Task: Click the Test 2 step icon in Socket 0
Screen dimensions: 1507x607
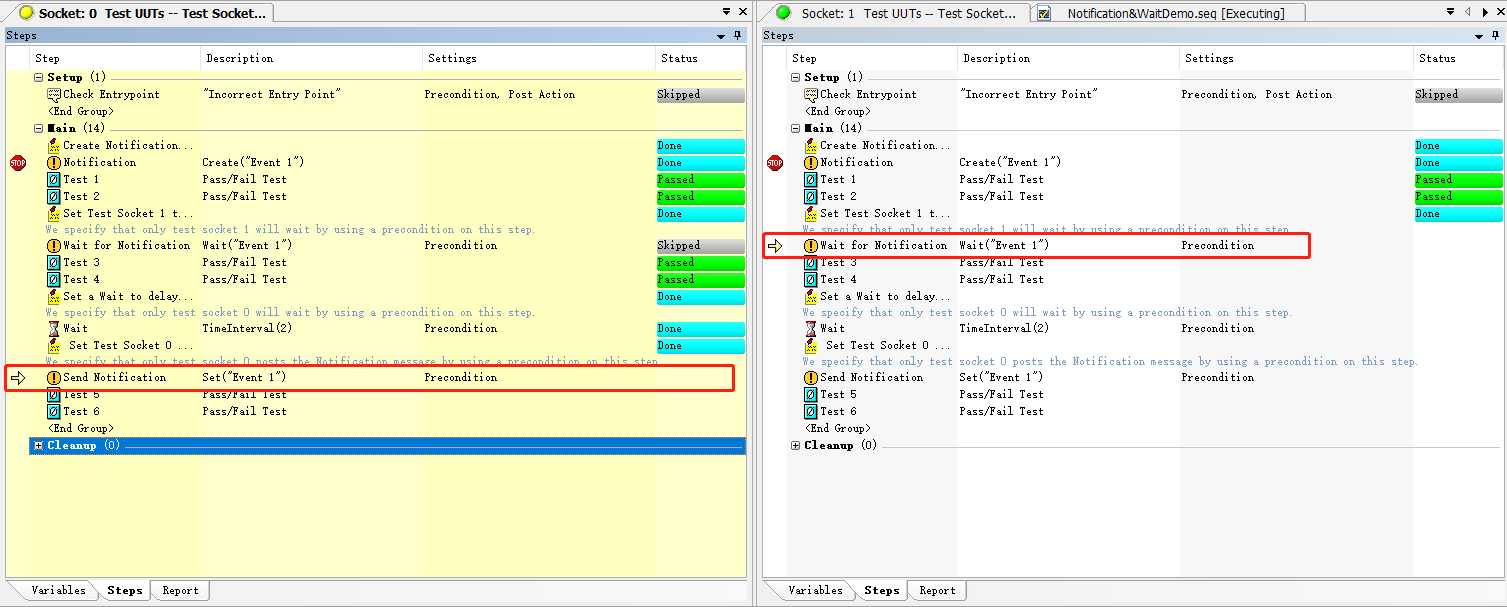Action: [x=54, y=196]
